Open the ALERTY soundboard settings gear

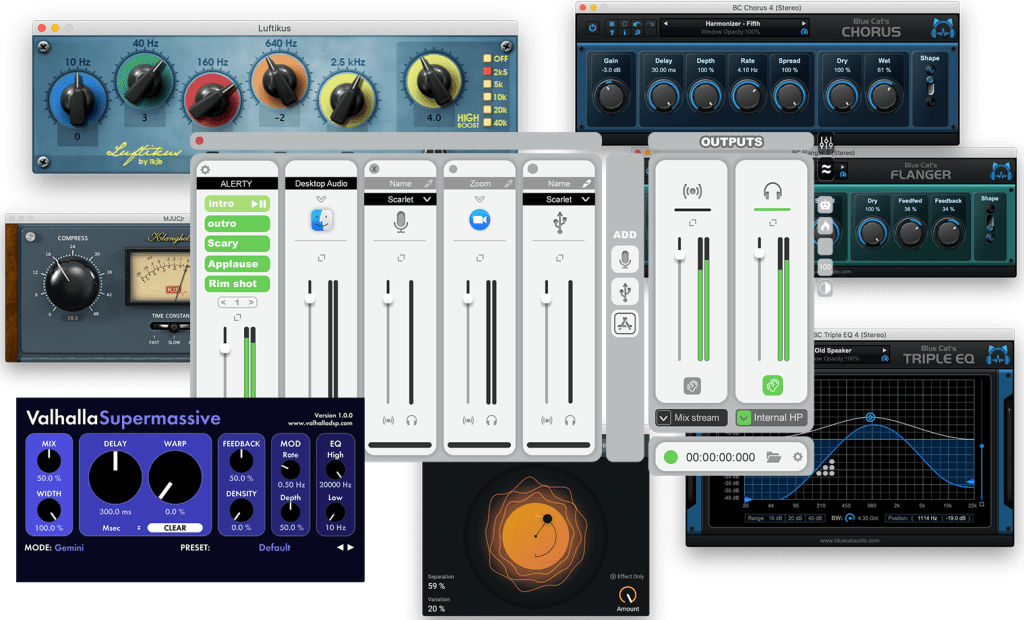coord(206,170)
